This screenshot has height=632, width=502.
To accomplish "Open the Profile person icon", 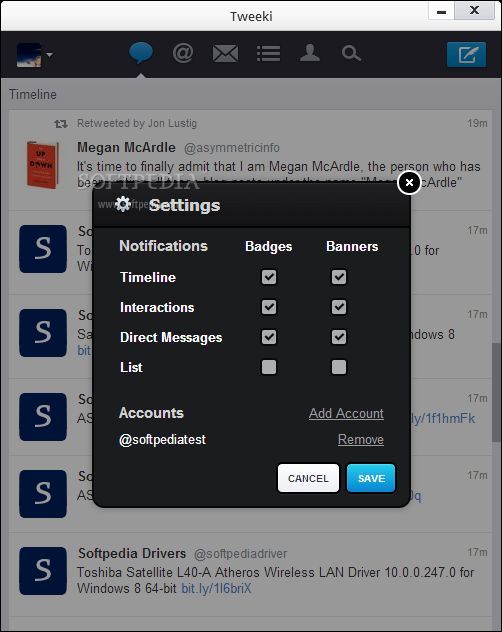I will (x=310, y=53).
